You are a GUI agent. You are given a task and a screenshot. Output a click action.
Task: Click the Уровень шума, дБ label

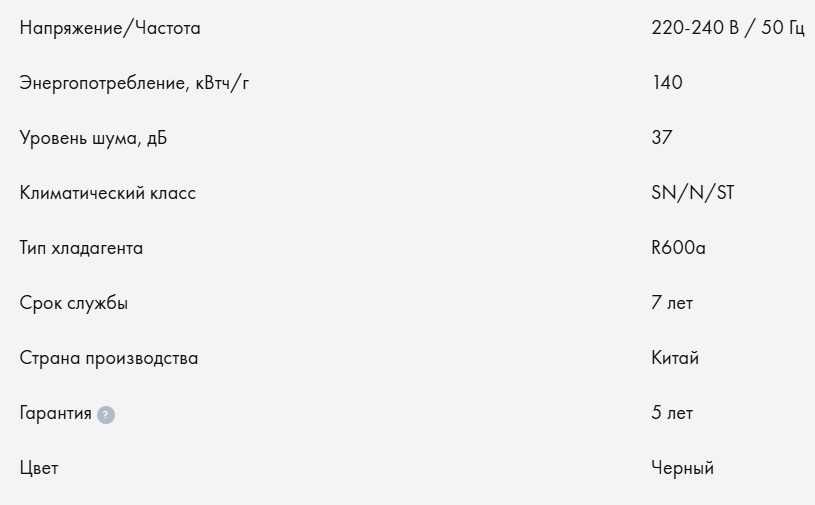93,138
